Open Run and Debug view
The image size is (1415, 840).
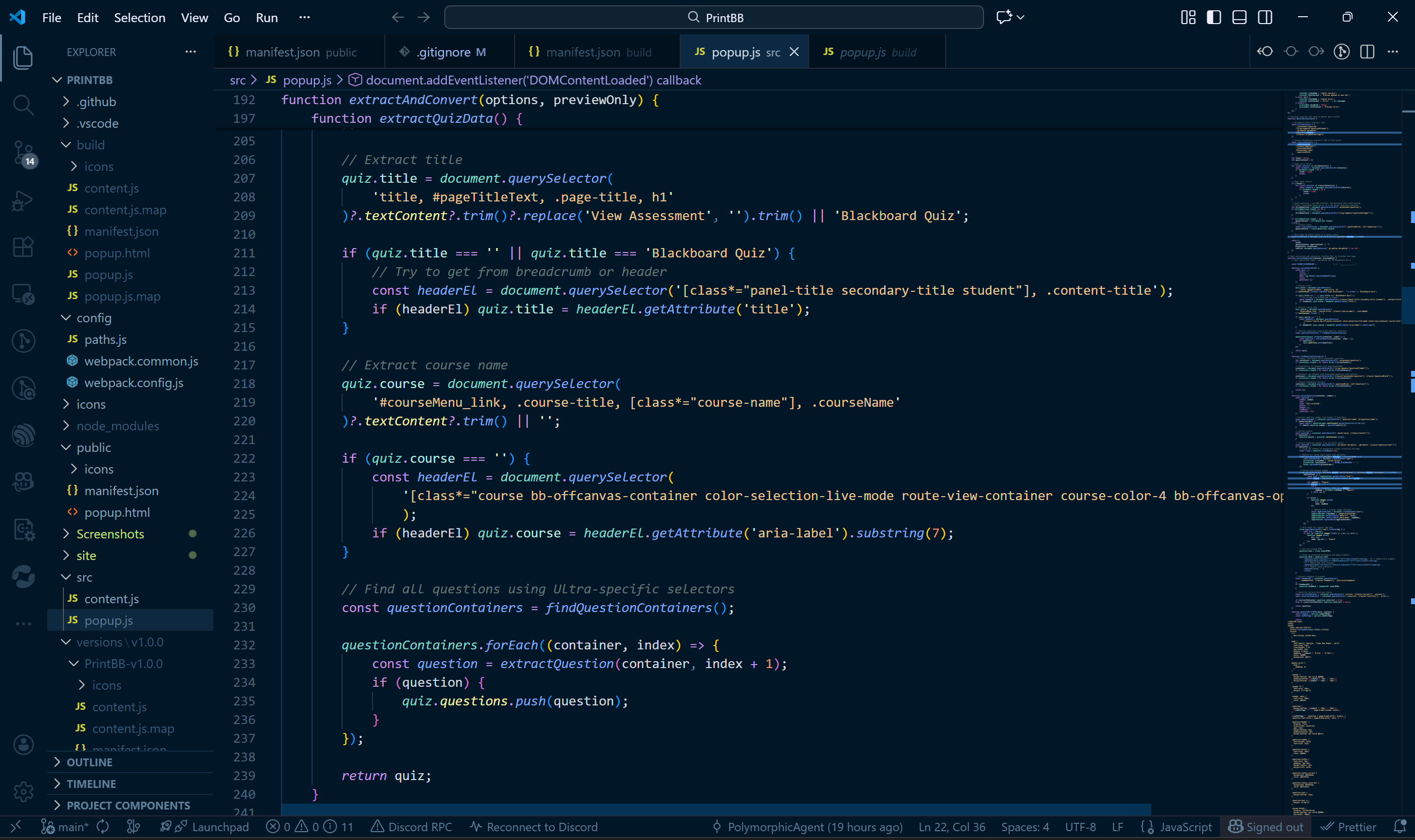tap(23, 200)
